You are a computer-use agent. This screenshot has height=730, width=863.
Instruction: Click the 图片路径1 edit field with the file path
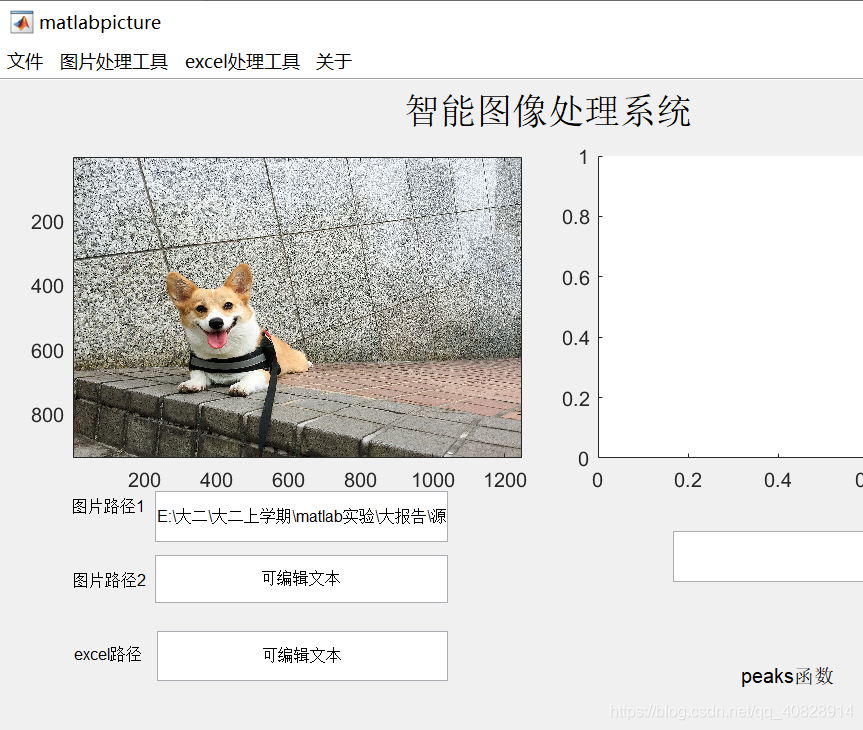coord(301,518)
